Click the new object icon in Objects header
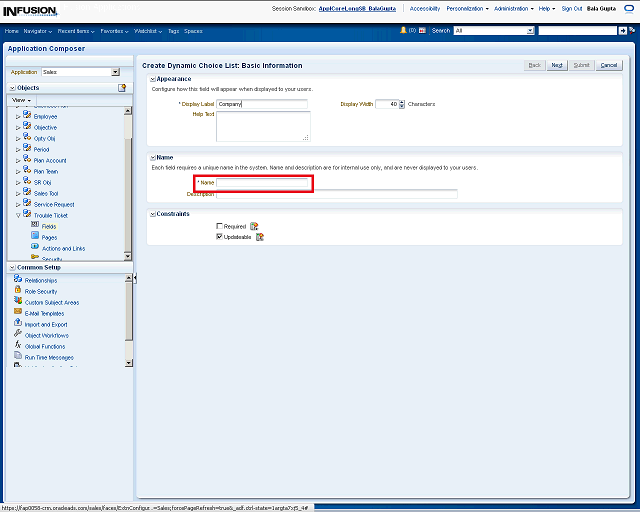Screen dimensions: 640x512 coord(122,88)
